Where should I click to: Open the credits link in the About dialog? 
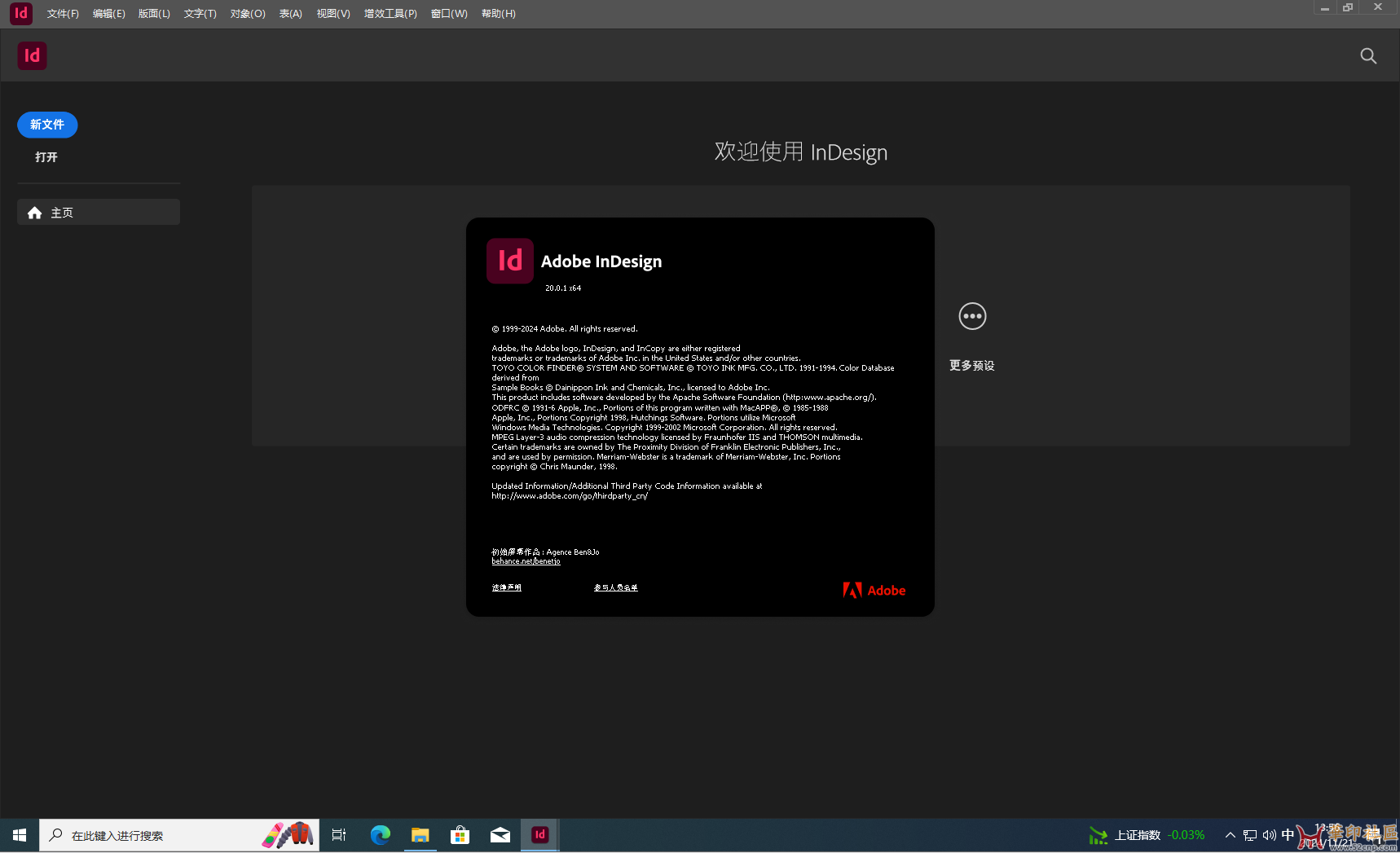click(616, 587)
